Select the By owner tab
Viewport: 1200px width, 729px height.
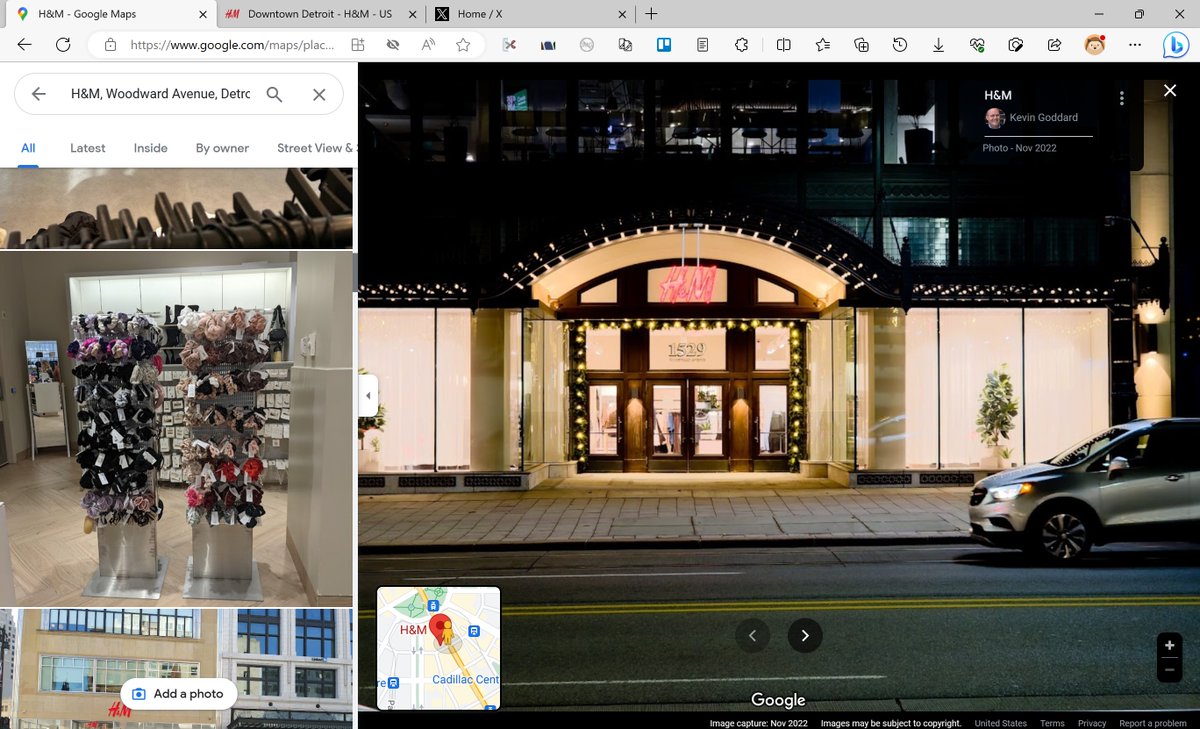coord(222,148)
